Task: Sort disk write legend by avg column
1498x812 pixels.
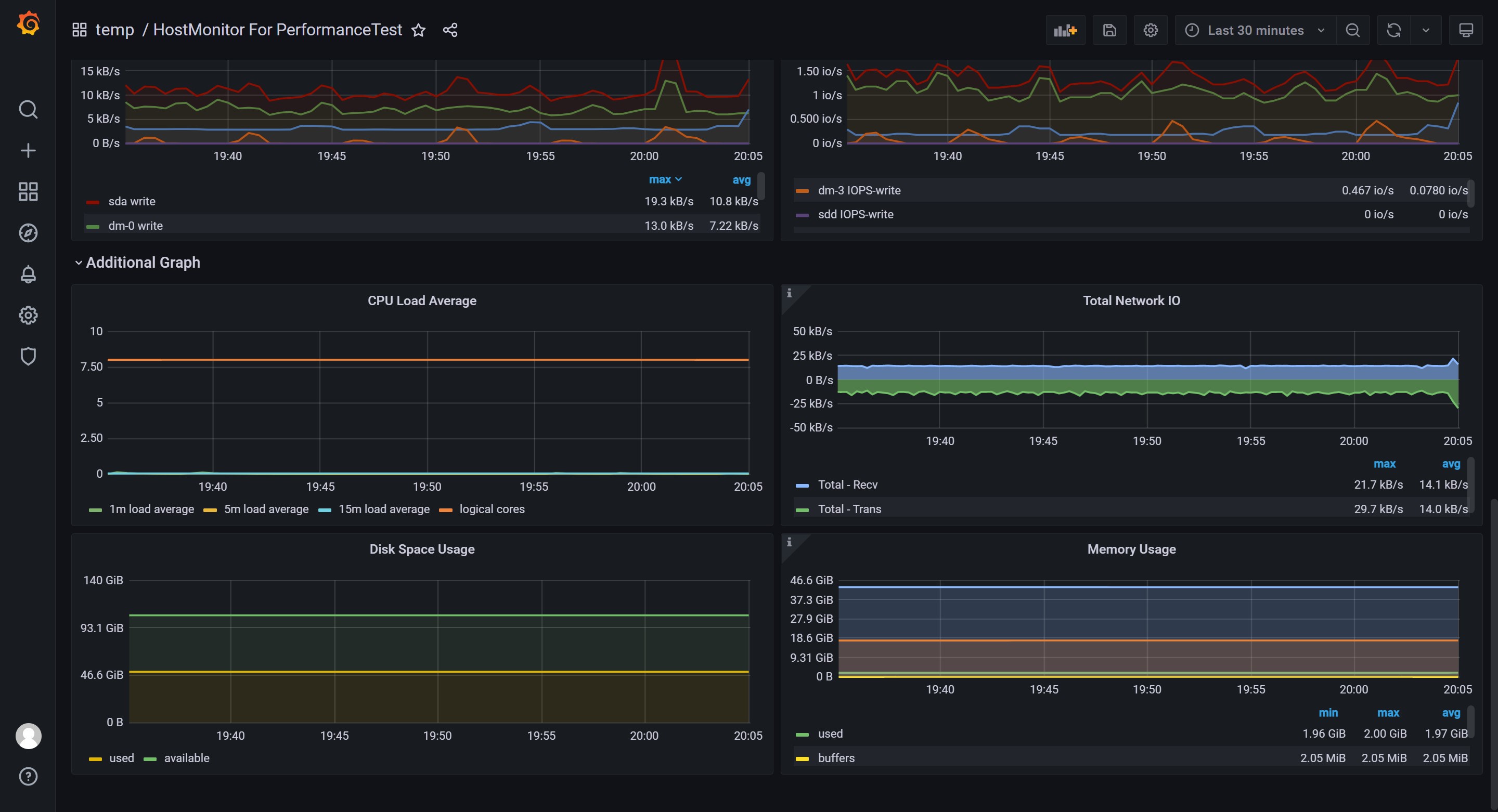Action: [x=741, y=180]
